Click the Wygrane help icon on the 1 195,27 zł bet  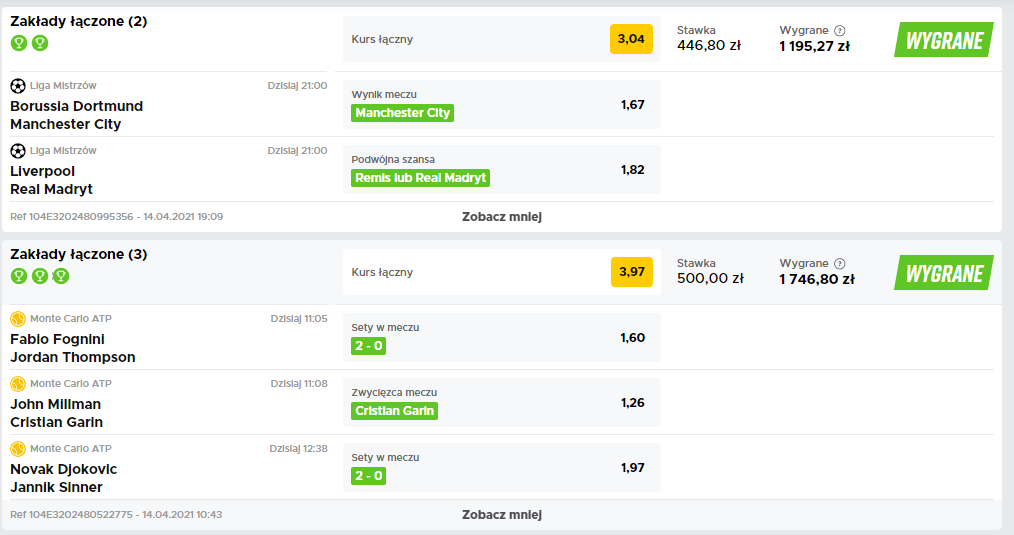[x=839, y=30]
